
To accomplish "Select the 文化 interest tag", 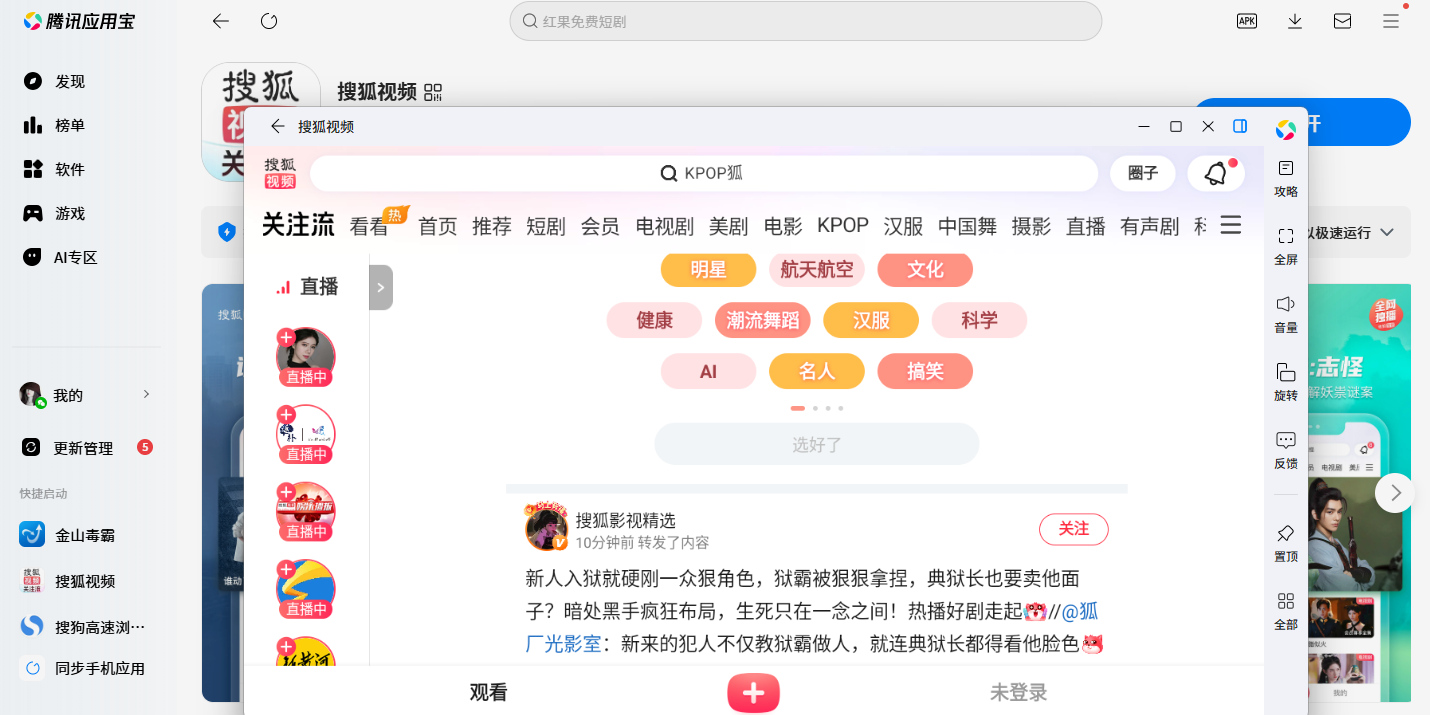I will pyautogui.click(x=925, y=269).
